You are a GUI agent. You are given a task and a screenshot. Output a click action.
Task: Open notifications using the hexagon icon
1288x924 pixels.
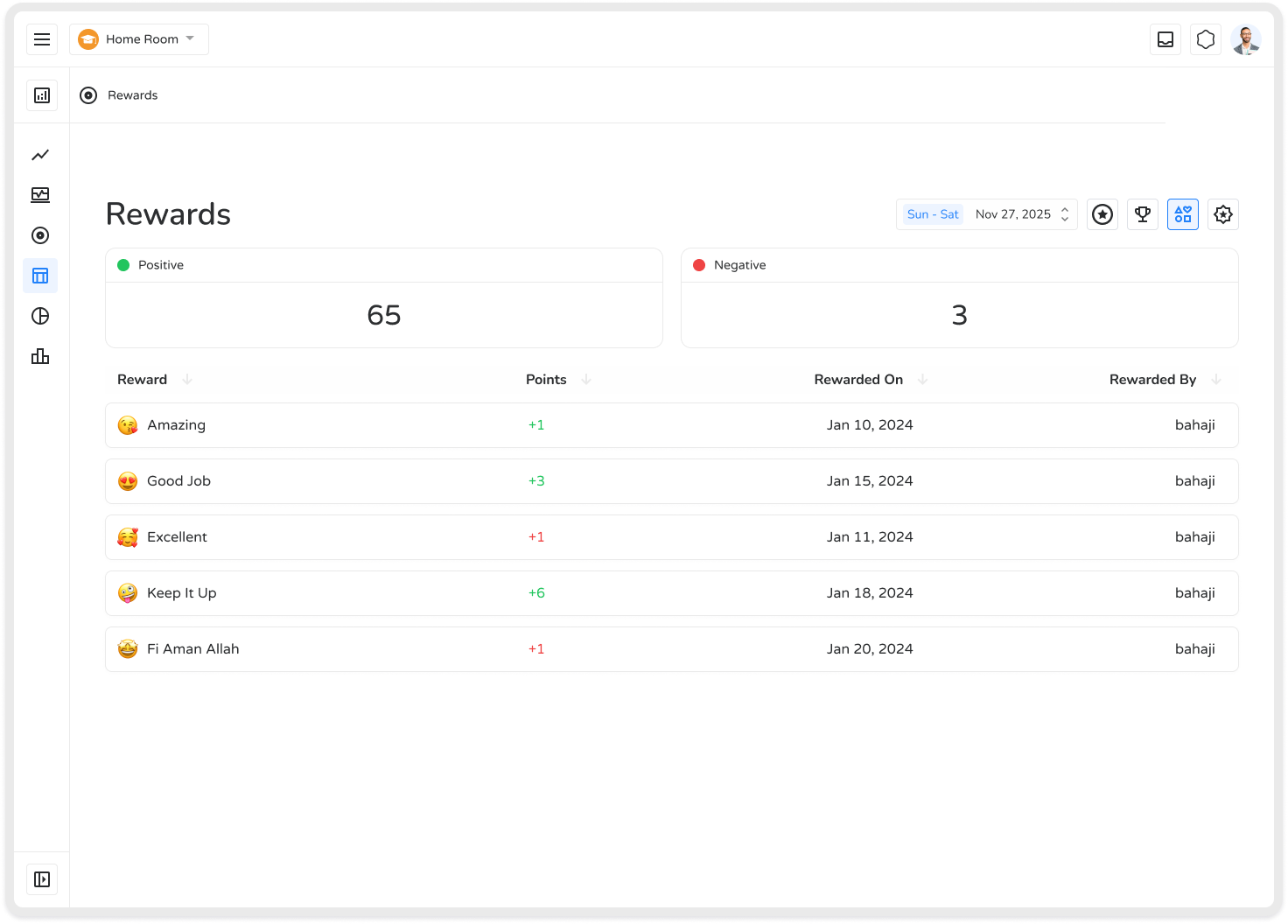point(1205,38)
